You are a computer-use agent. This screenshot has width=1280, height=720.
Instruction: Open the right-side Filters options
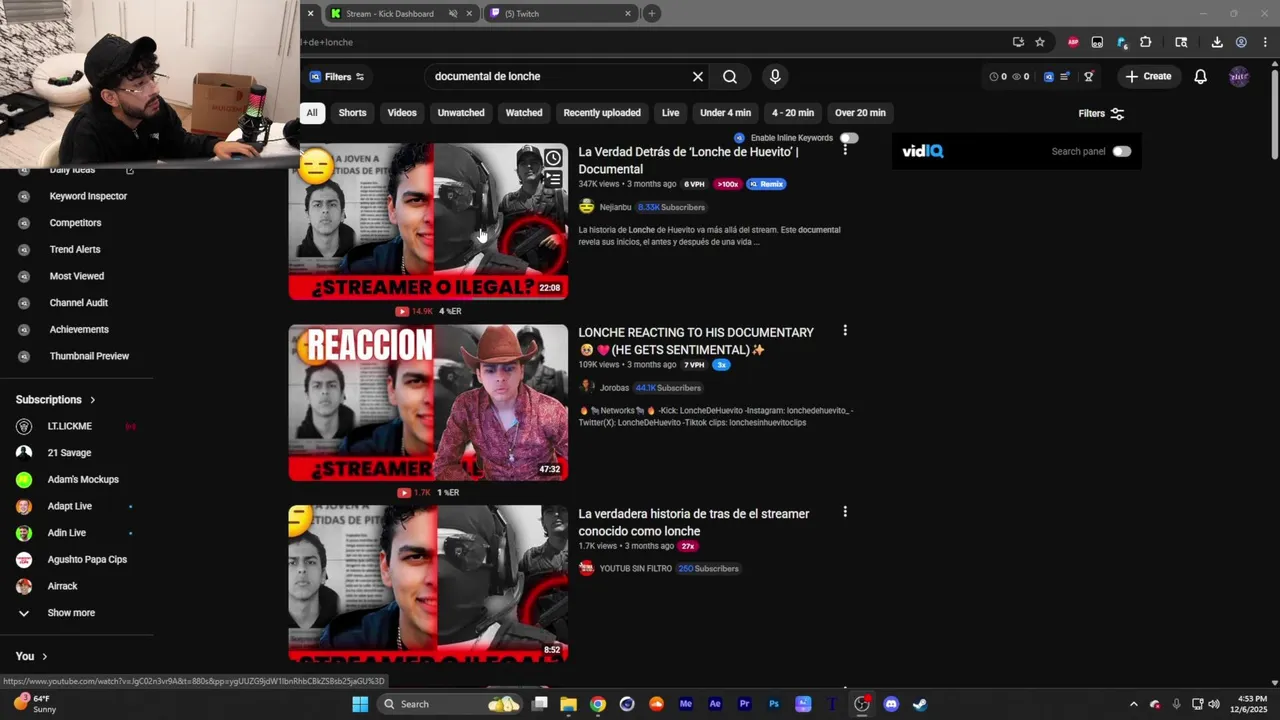click(1101, 113)
